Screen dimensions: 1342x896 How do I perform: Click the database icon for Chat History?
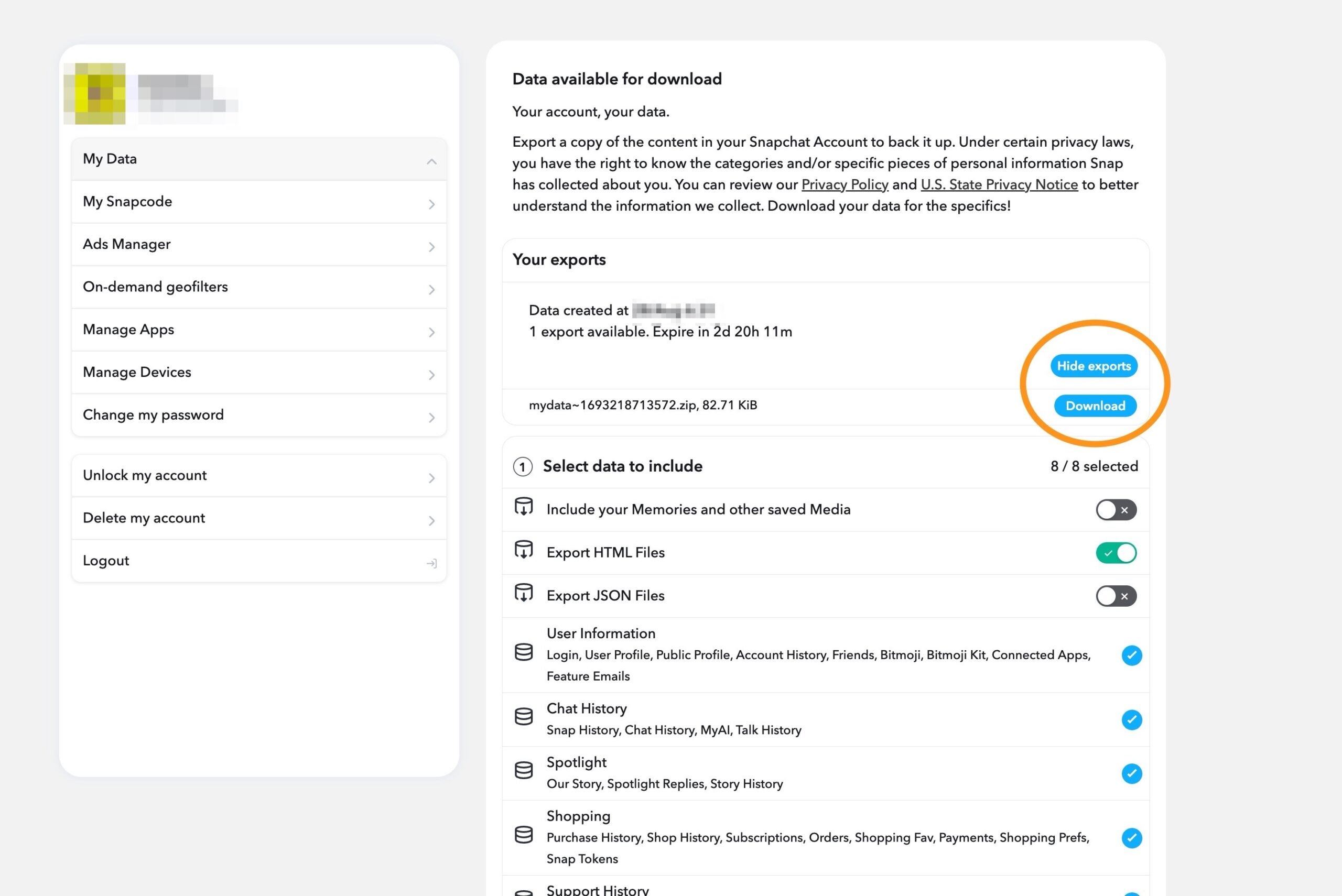pos(523,717)
